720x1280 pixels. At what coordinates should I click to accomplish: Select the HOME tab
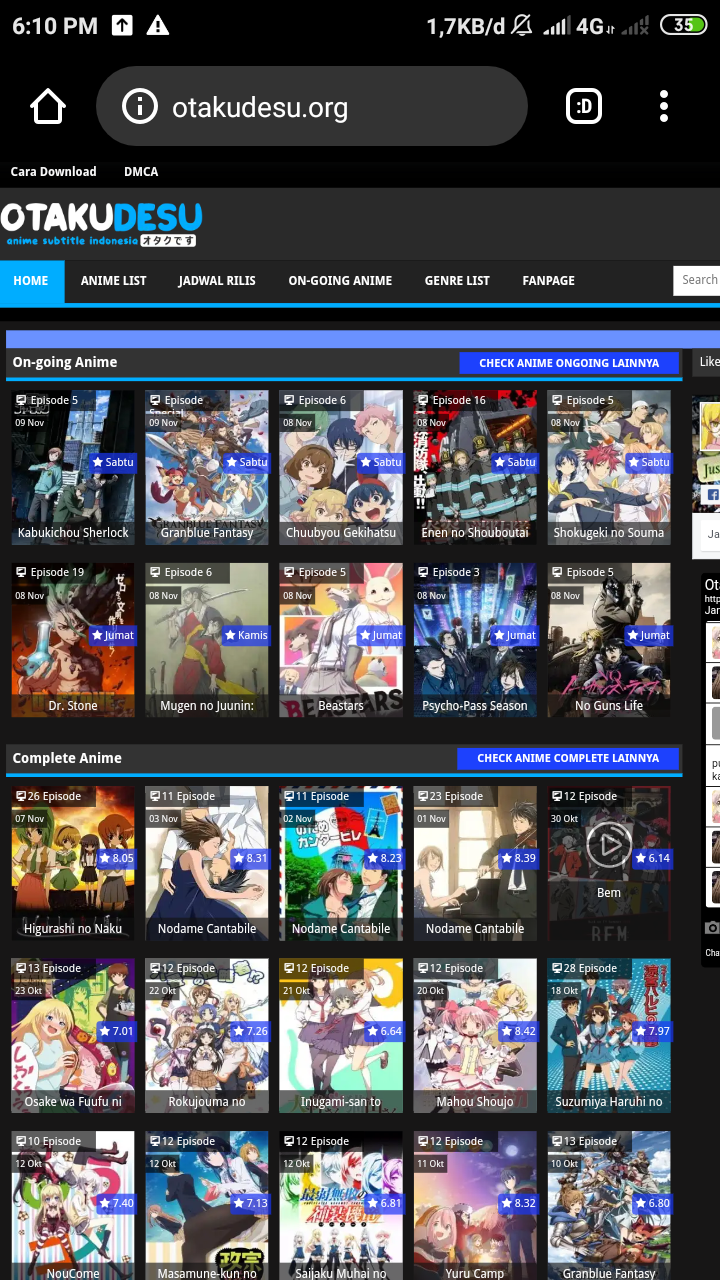tap(31, 281)
